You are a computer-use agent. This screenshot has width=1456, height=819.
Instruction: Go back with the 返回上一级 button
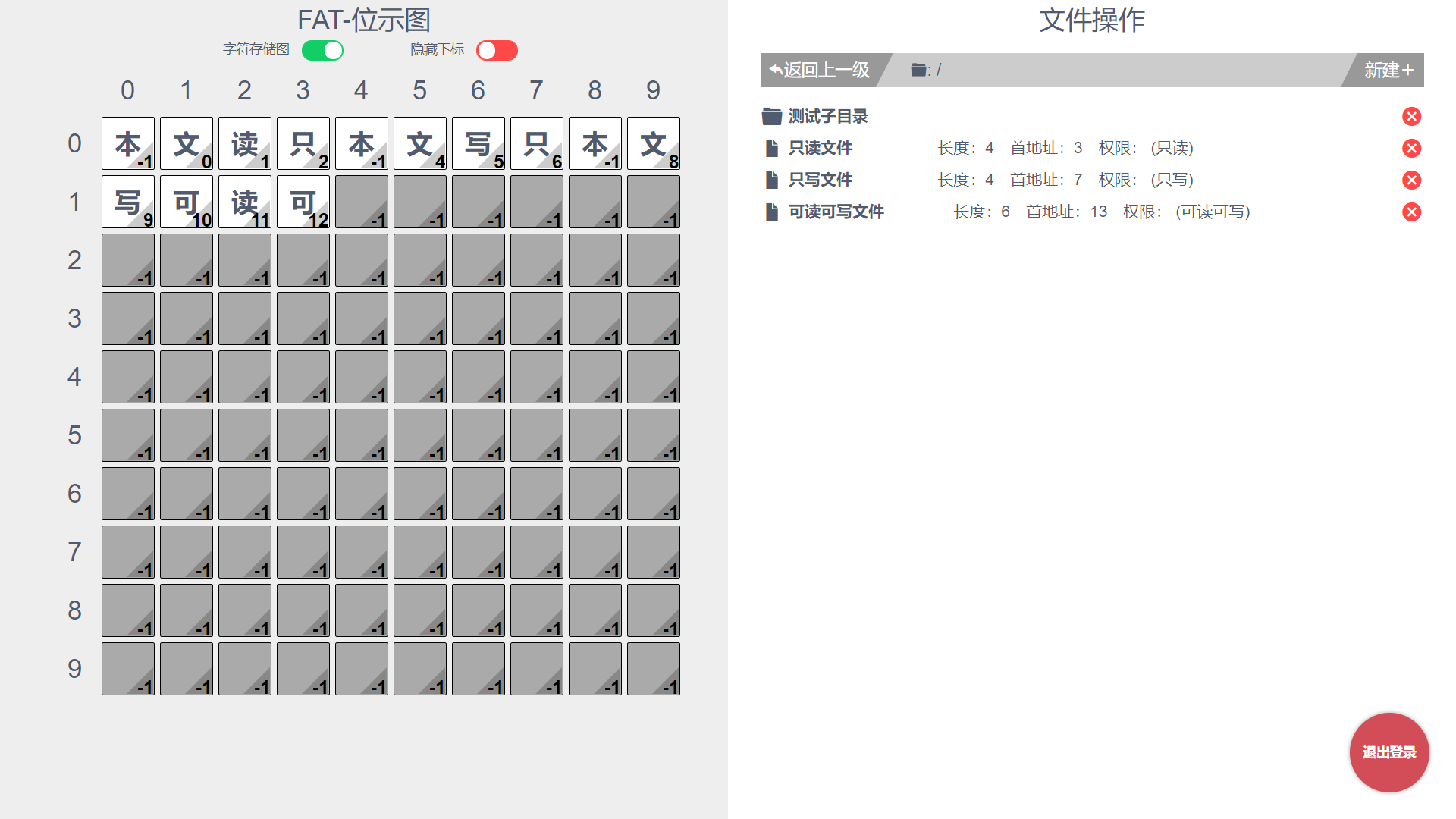pyautogui.click(x=821, y=70)
